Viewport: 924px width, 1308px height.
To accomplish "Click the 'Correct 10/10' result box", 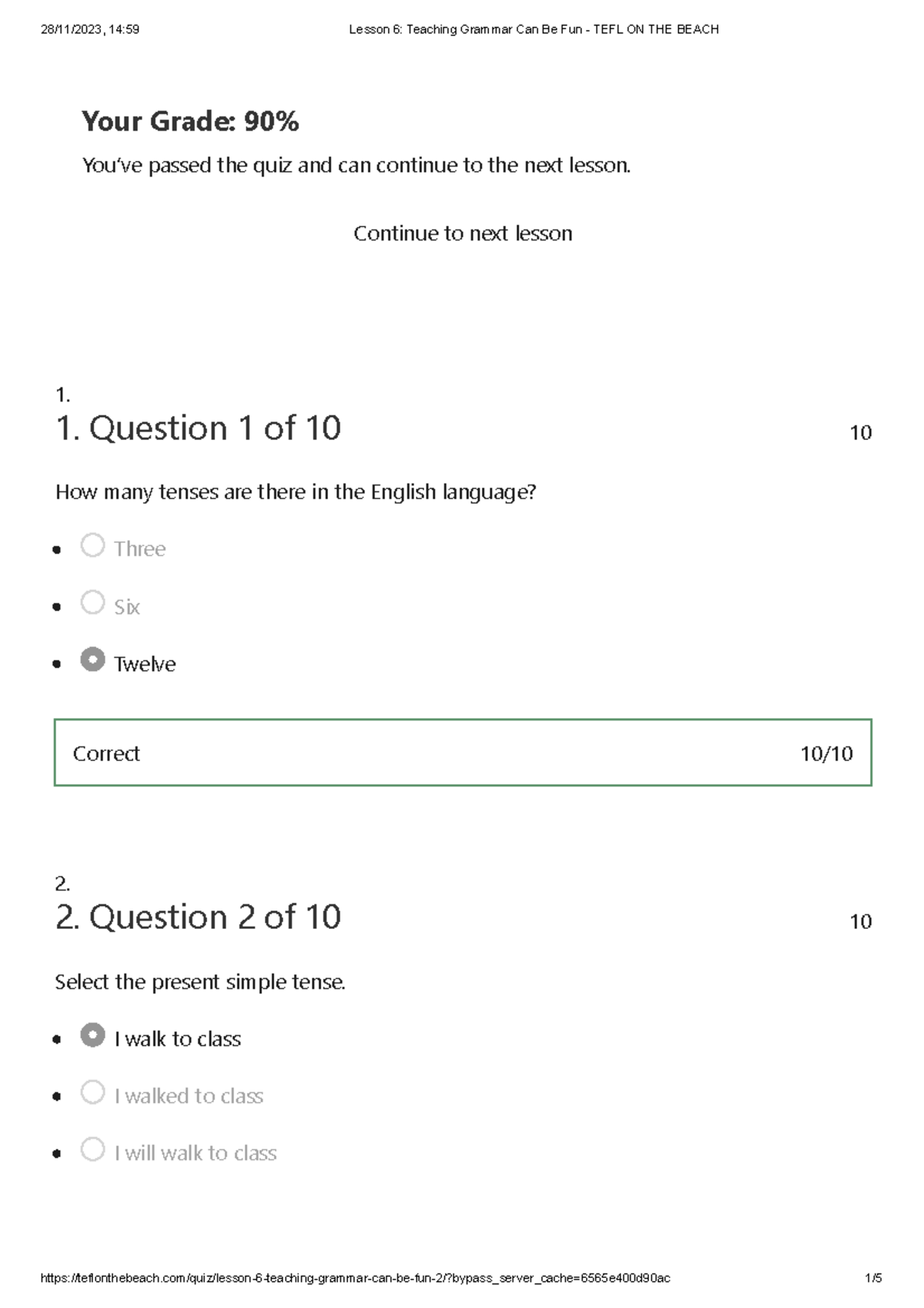I will [462, 753].
